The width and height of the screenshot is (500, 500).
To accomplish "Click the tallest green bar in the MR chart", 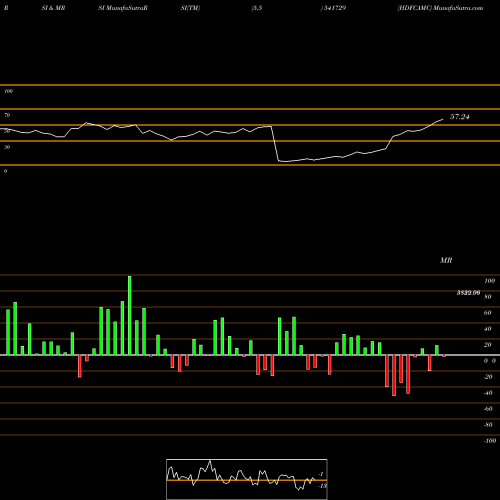I will point(130,315).
